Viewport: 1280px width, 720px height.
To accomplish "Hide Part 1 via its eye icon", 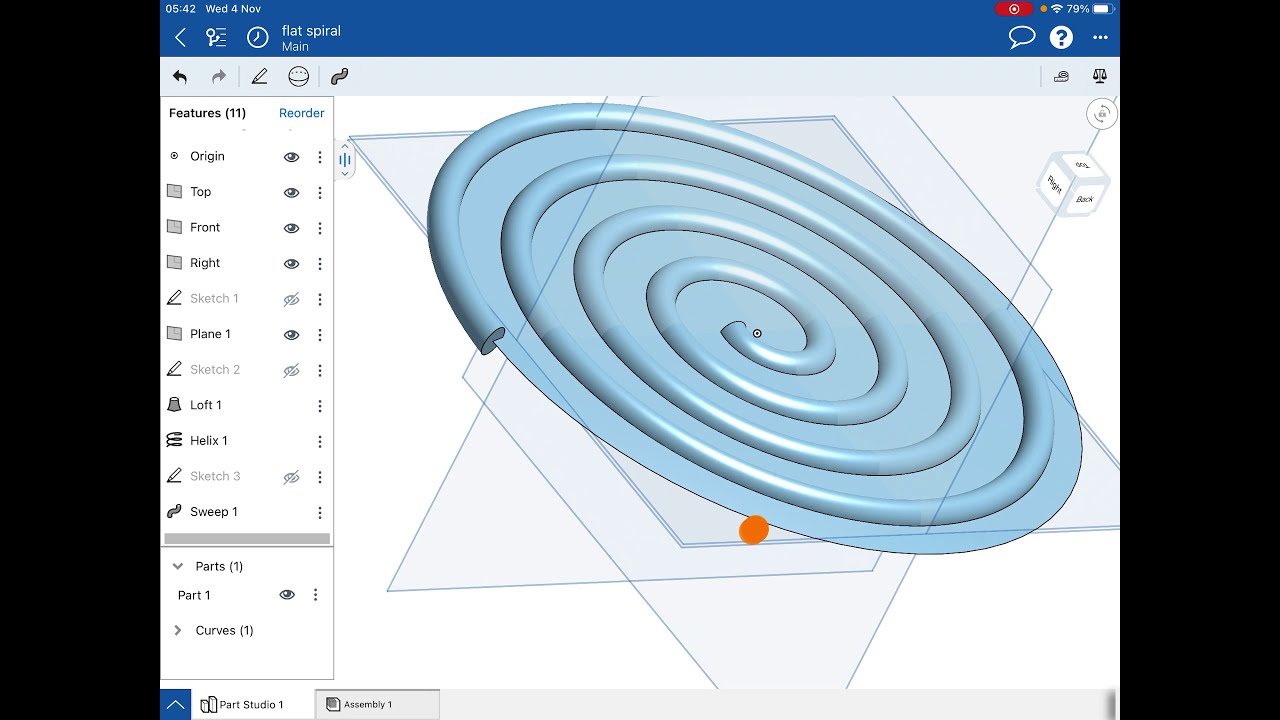I will pyautogui.click(x=287, y=594).
